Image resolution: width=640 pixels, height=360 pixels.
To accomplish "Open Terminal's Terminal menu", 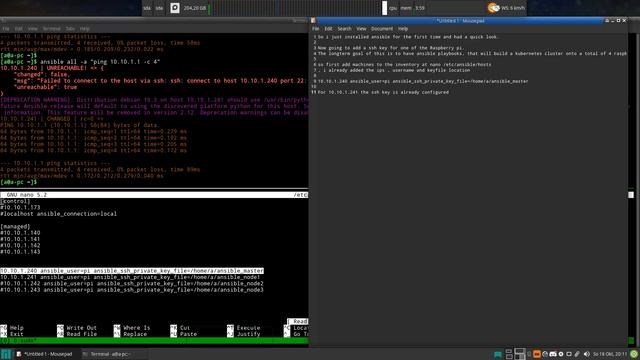I will pyautogui.click(x=51, y=29).
